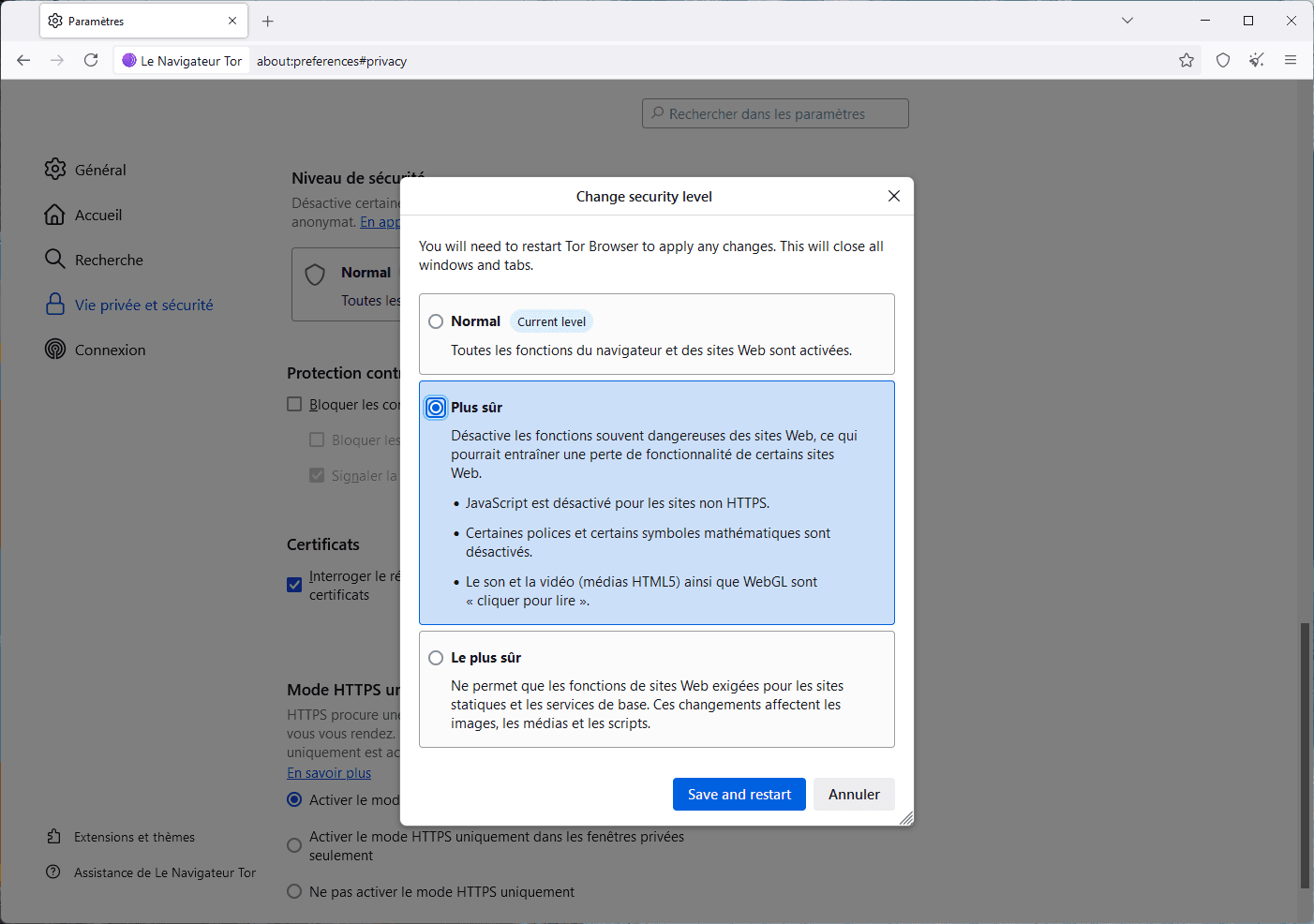1314x924 pixels.
Task: Open a new tab with the plus button
Action: [268, 21]
